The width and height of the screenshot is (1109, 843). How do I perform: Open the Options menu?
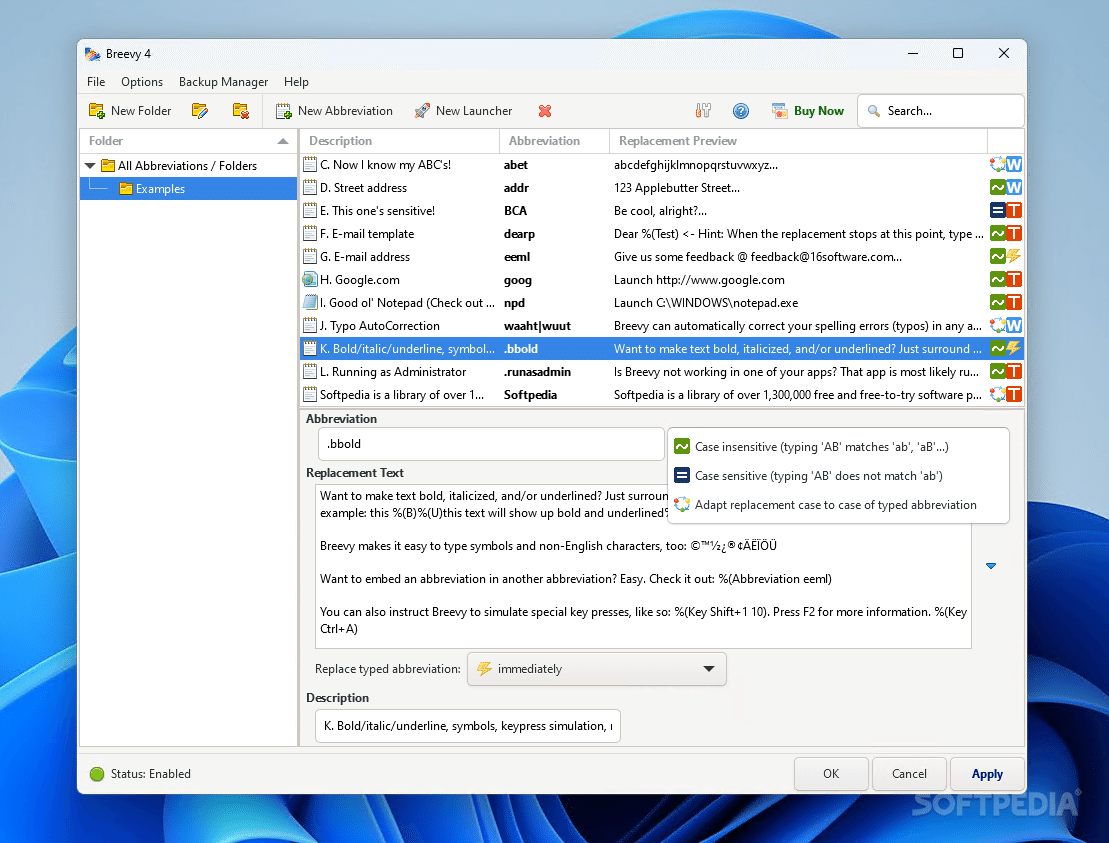(141, 82)
